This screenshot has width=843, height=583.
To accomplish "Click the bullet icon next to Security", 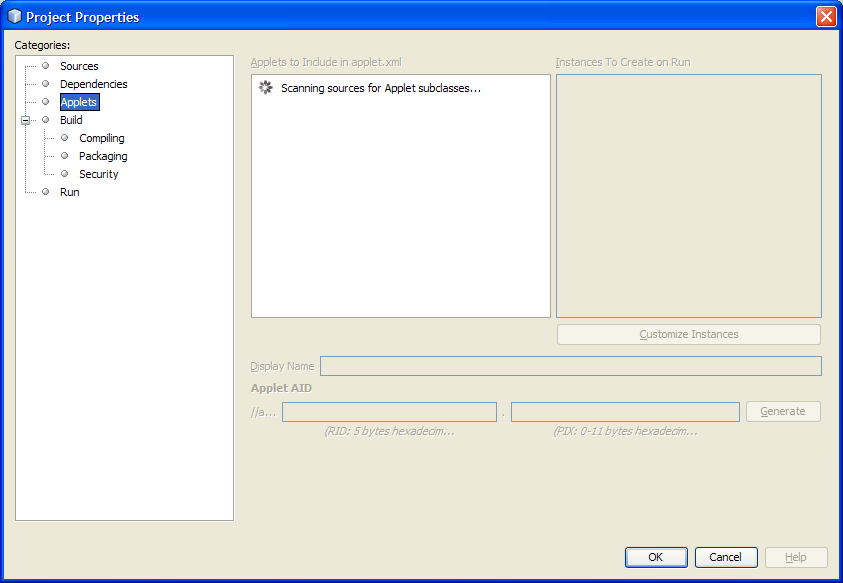I will click(65, 174).
